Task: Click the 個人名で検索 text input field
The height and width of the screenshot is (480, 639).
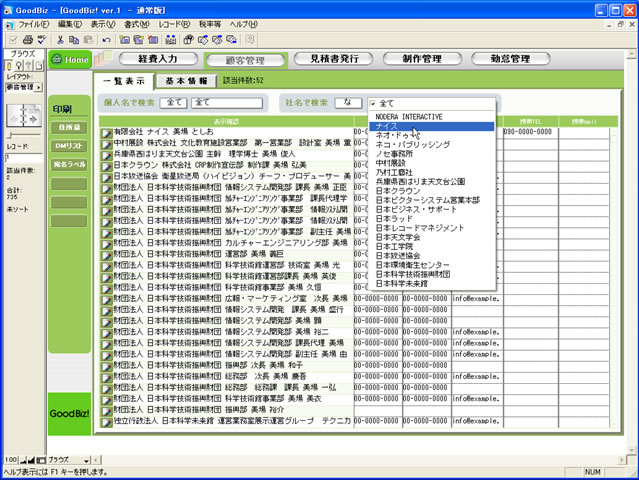Action: (x=228, y=103)
